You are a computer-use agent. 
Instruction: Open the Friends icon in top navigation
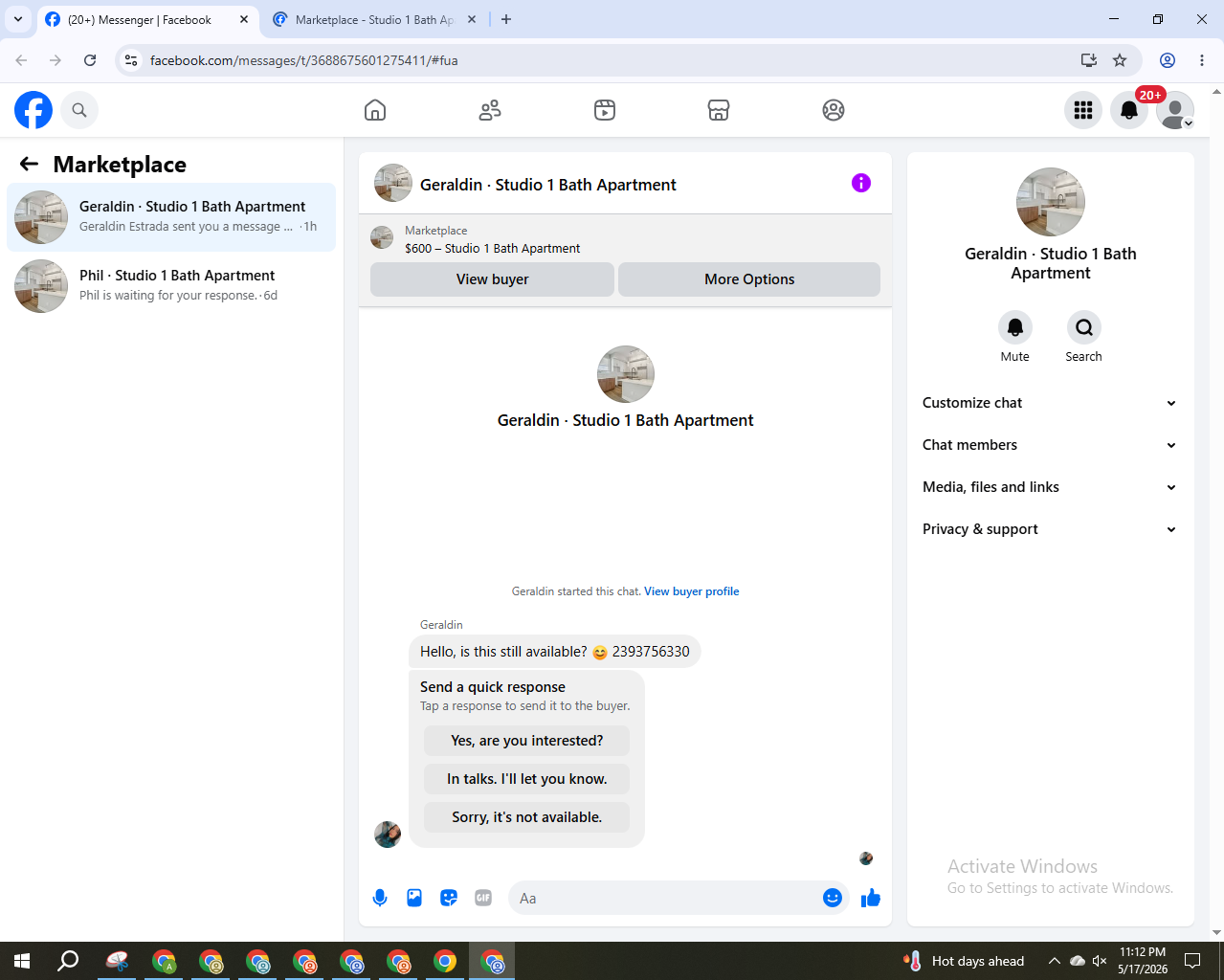click(490, 110)
